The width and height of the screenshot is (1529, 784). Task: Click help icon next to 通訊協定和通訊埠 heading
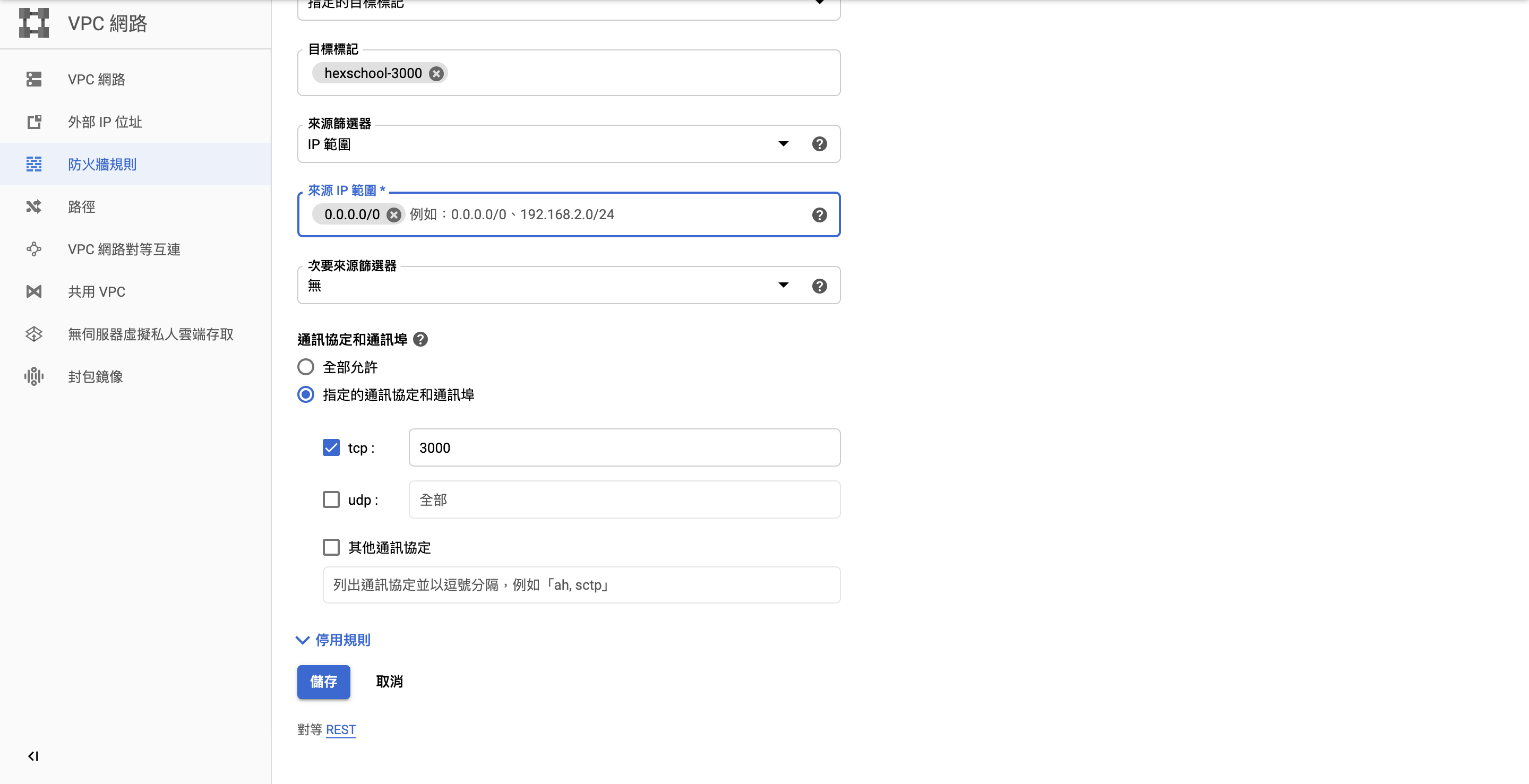[420, 340]
